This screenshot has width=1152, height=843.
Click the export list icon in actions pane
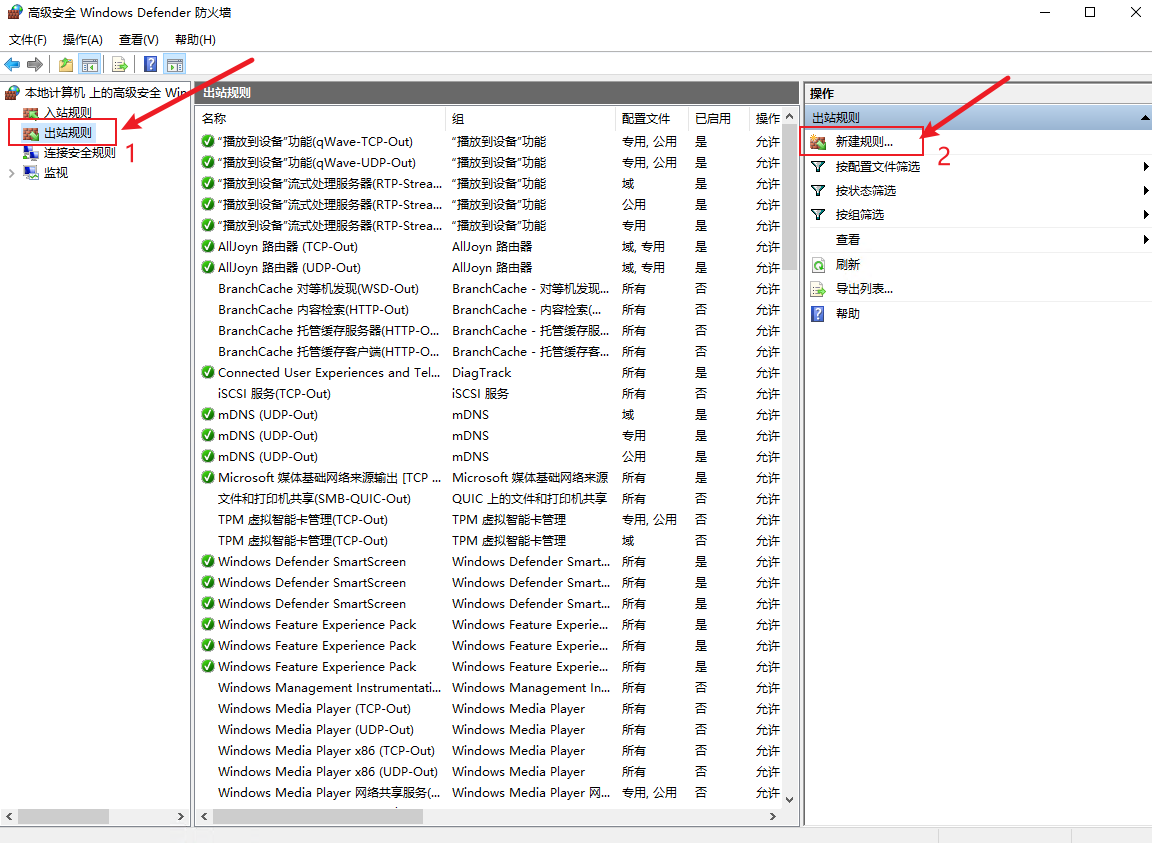(x=818, y=290)
